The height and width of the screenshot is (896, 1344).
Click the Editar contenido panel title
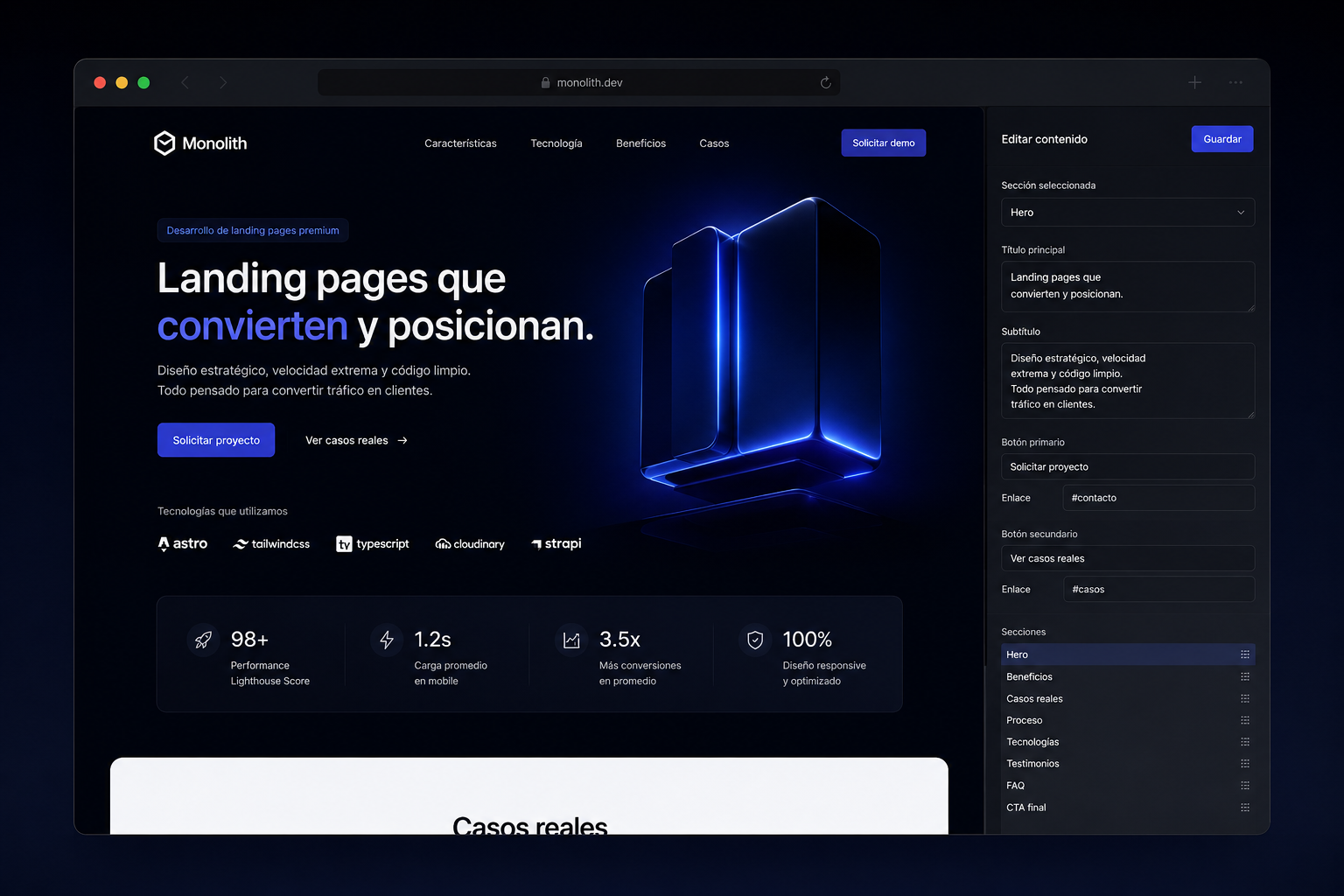pos(1044,139)
